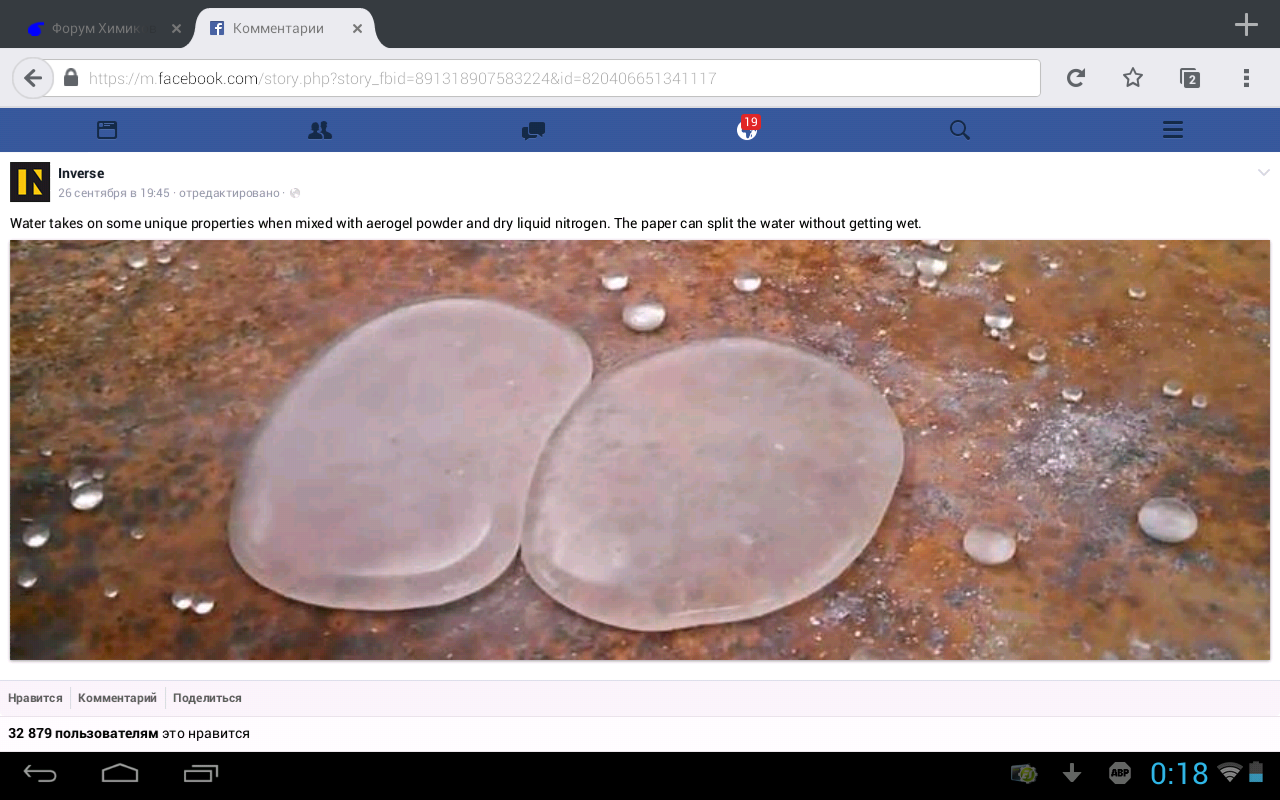Open the water droplets post image

(x=640, y=450)
